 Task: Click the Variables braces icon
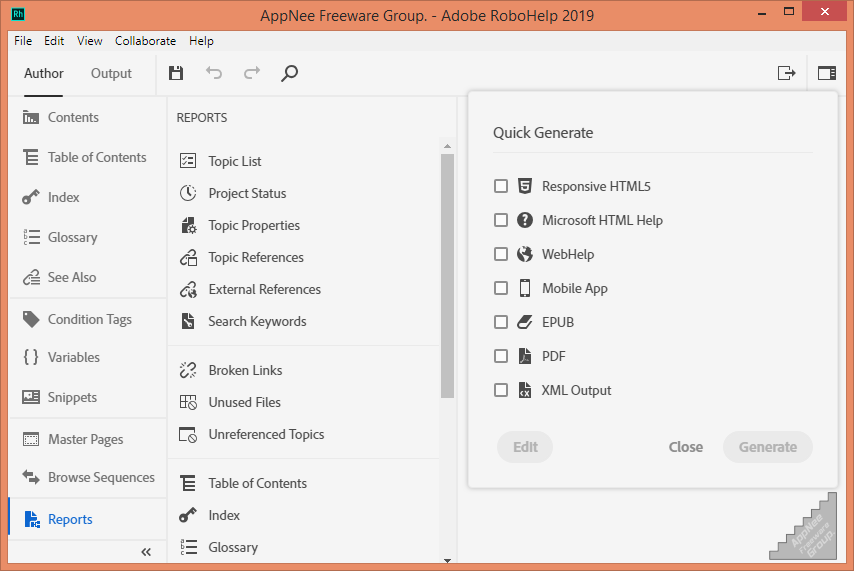pos(31,357)
